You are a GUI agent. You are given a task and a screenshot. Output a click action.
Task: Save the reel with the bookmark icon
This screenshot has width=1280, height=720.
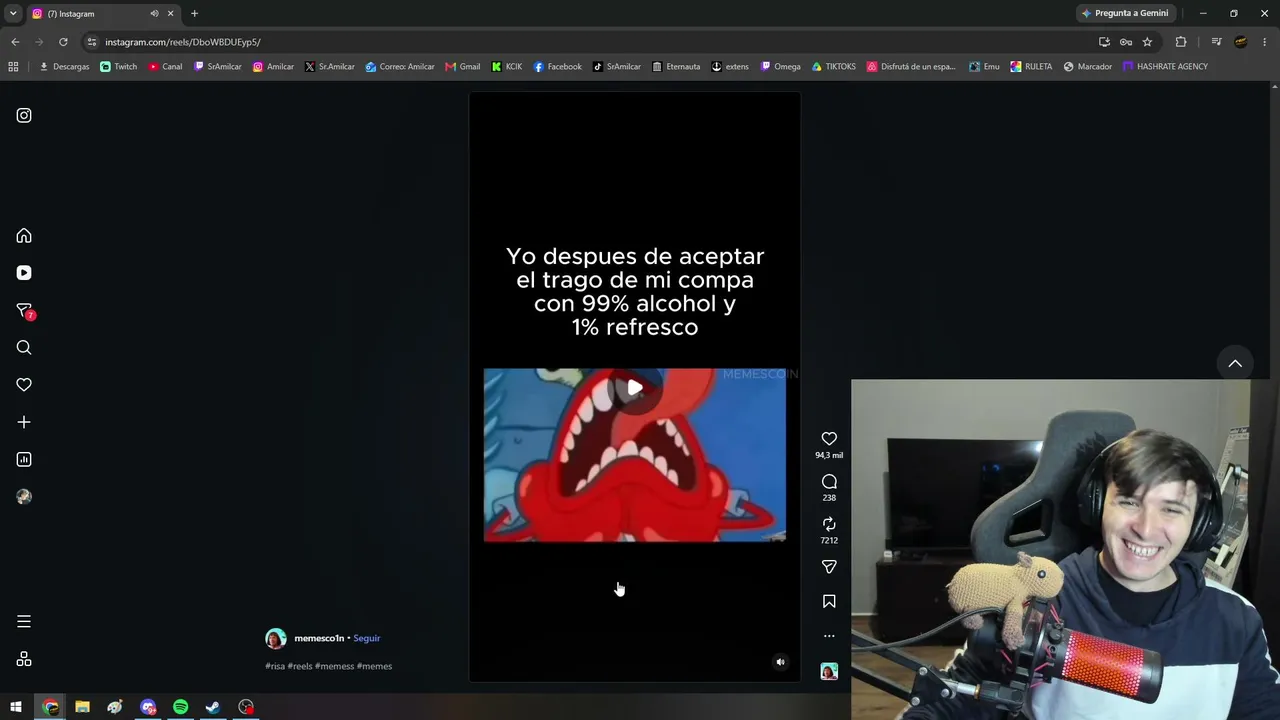(829, 602)
